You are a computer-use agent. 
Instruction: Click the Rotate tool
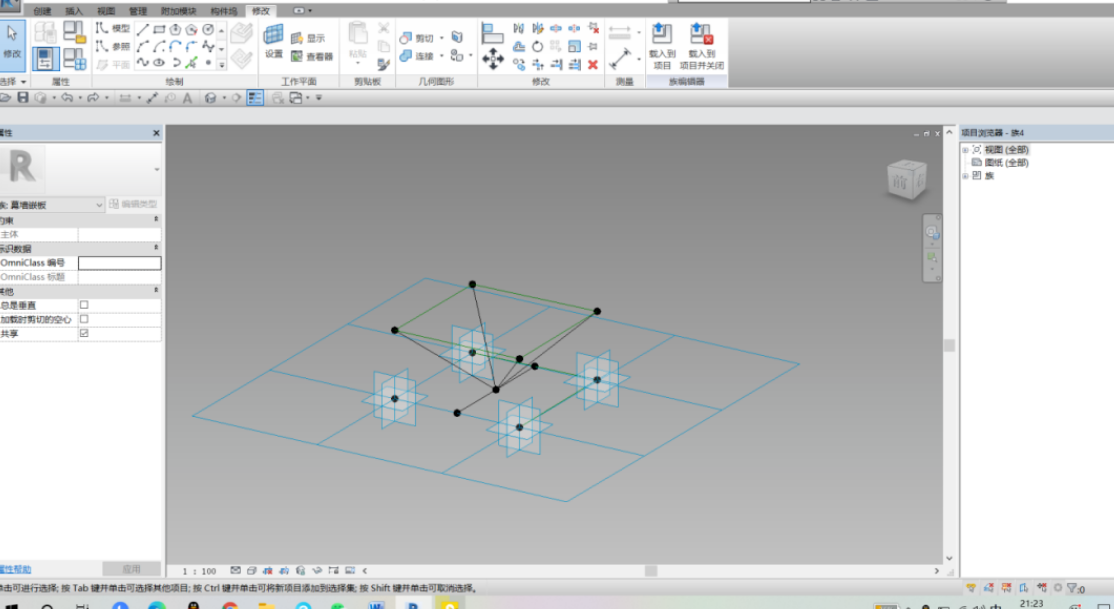[538, 46]
